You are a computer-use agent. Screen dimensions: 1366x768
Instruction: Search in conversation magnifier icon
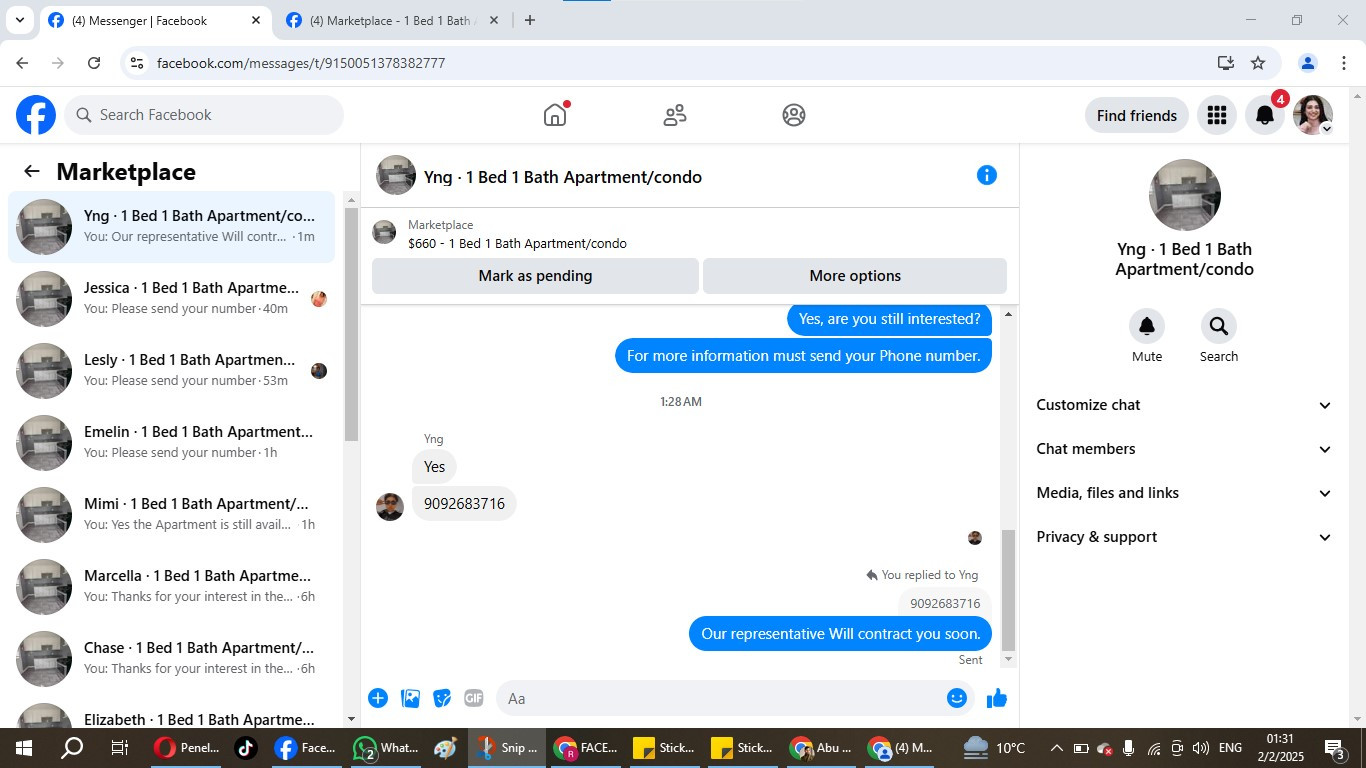(x=1219, y=326)
